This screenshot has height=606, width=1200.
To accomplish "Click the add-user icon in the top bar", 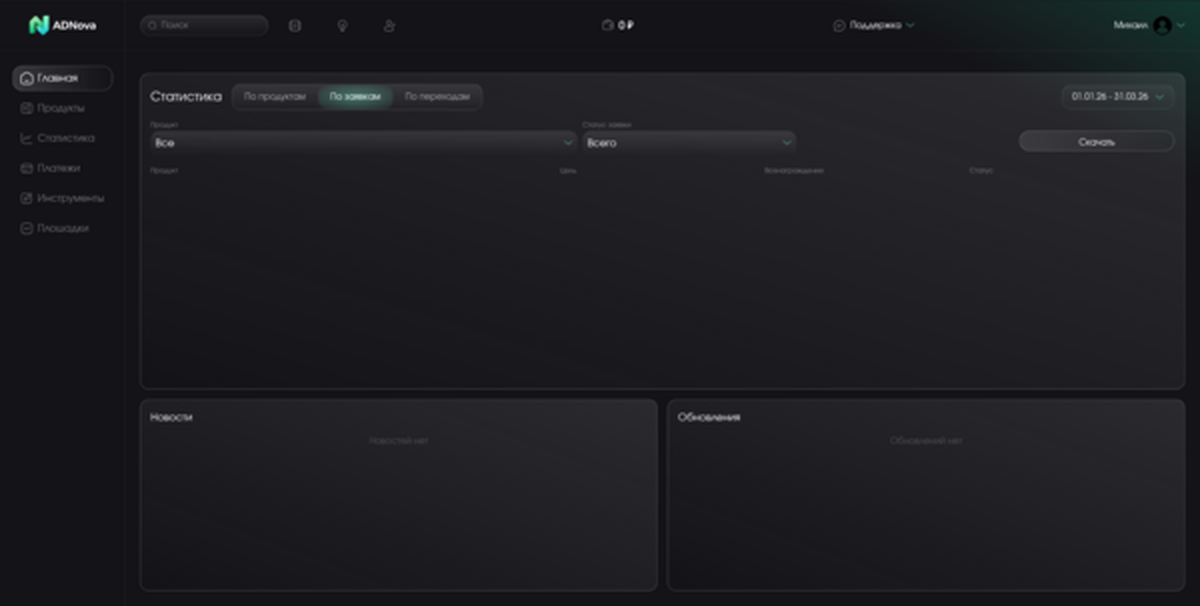I will coord(389,25).
